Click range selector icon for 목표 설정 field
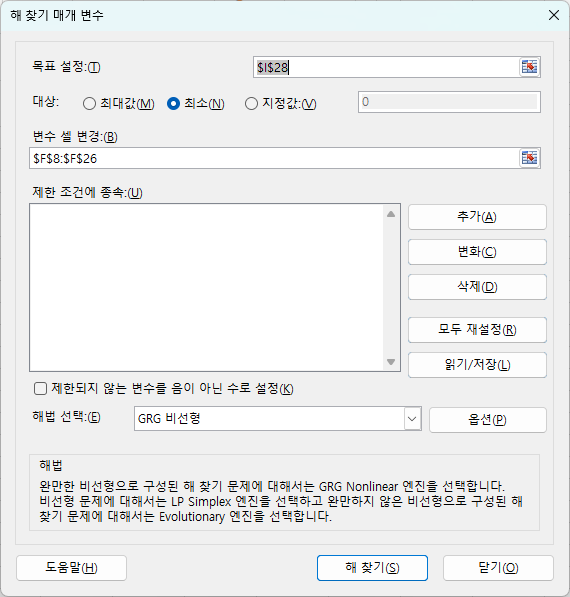Screen dimensions: 570x597 [529, 67]
